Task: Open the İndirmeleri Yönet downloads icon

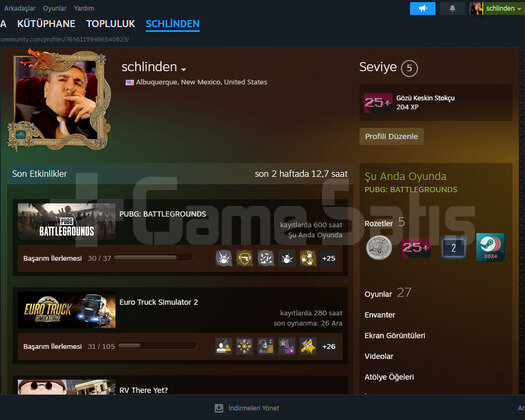Action: coord(219,408)
